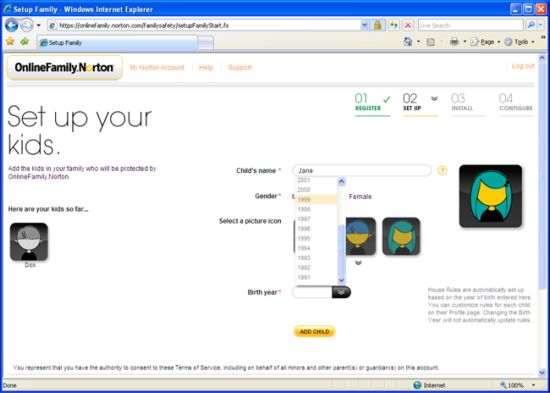Select the Female gender option

point(360,196)
